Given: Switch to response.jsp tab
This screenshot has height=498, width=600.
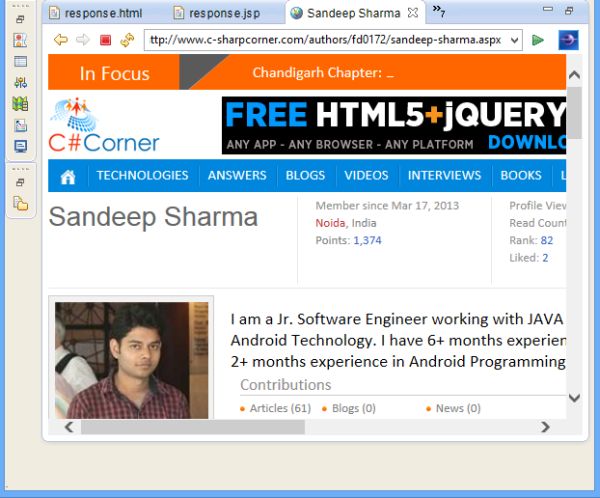Looking at the screenshot, I should coord(217,13).
